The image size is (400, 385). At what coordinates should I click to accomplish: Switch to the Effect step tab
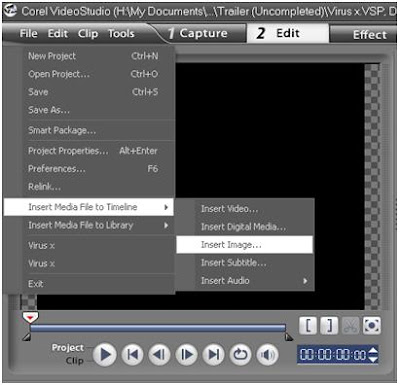pos(363,34)
